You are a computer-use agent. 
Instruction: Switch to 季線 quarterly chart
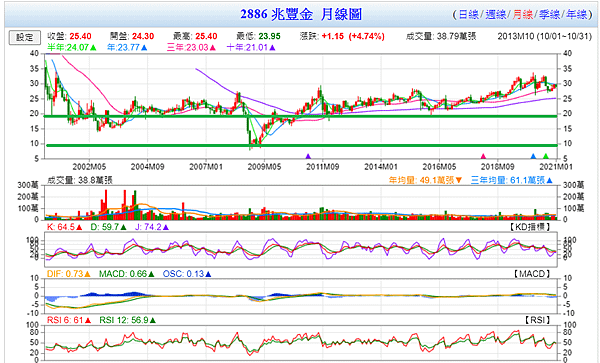click(x=549, y=15)
